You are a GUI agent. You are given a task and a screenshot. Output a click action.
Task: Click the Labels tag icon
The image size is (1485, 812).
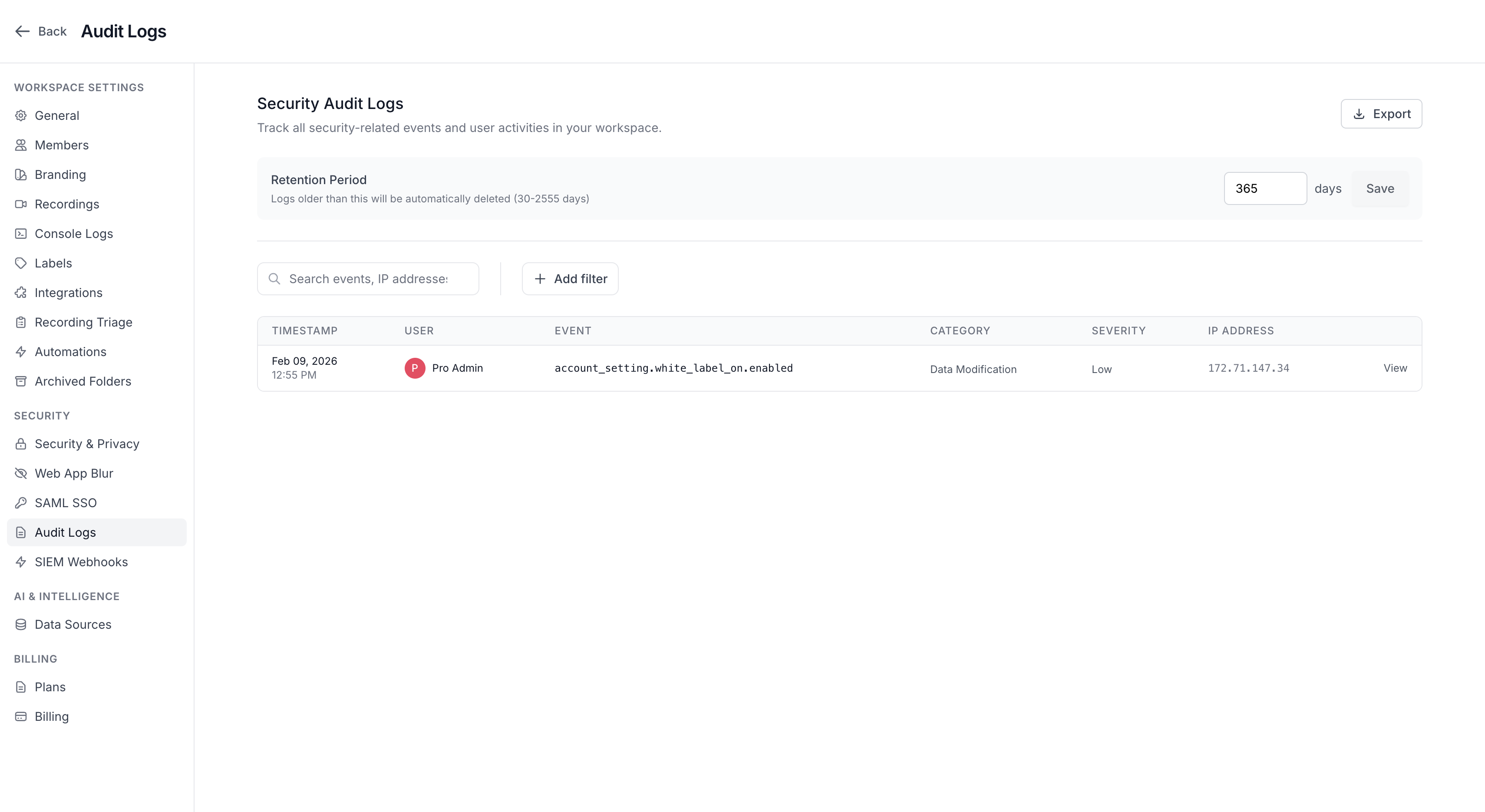pos(21,263)
